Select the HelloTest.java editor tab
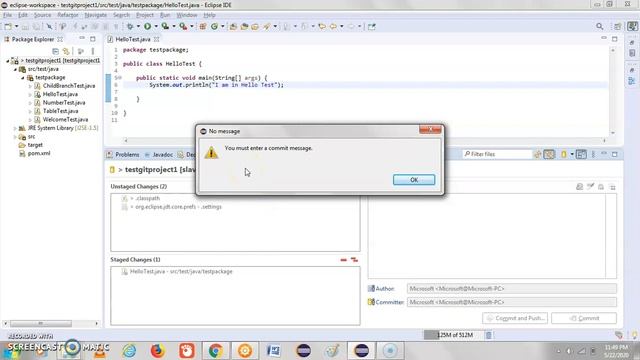Viewport: 640px width, 360px height. click(x=133, y=39)
